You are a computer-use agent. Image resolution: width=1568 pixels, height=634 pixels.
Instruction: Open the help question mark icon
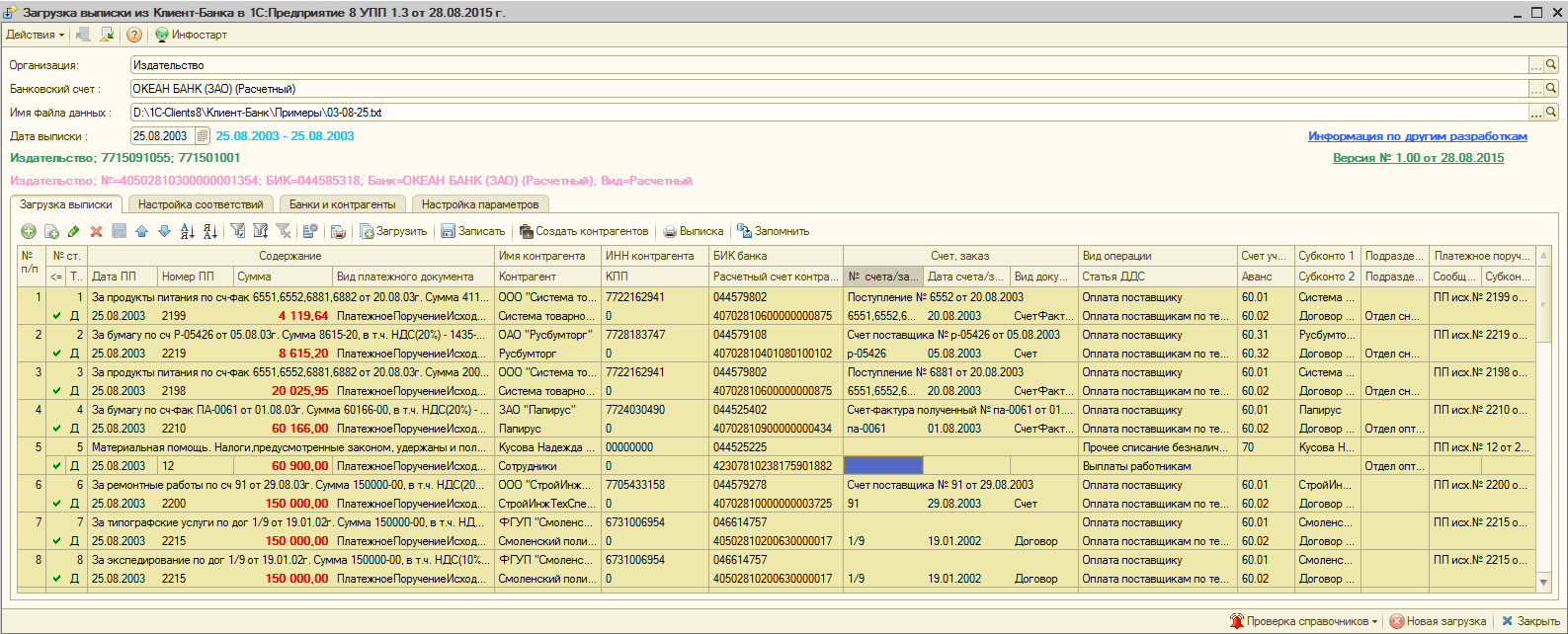134,35
